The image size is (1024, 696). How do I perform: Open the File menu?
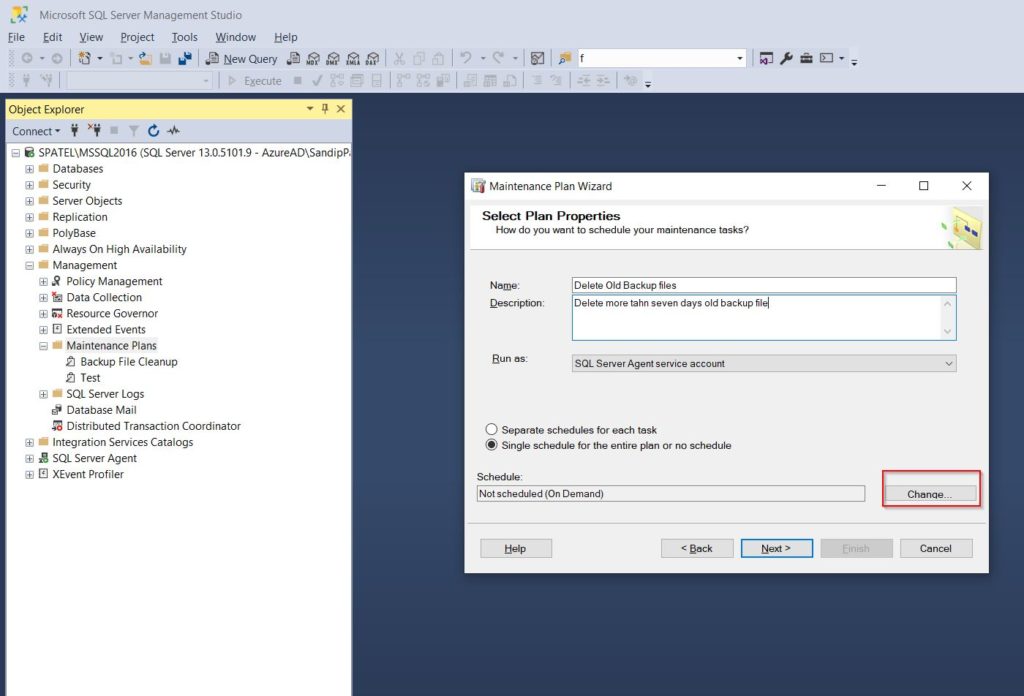click(x=16, y=37)
